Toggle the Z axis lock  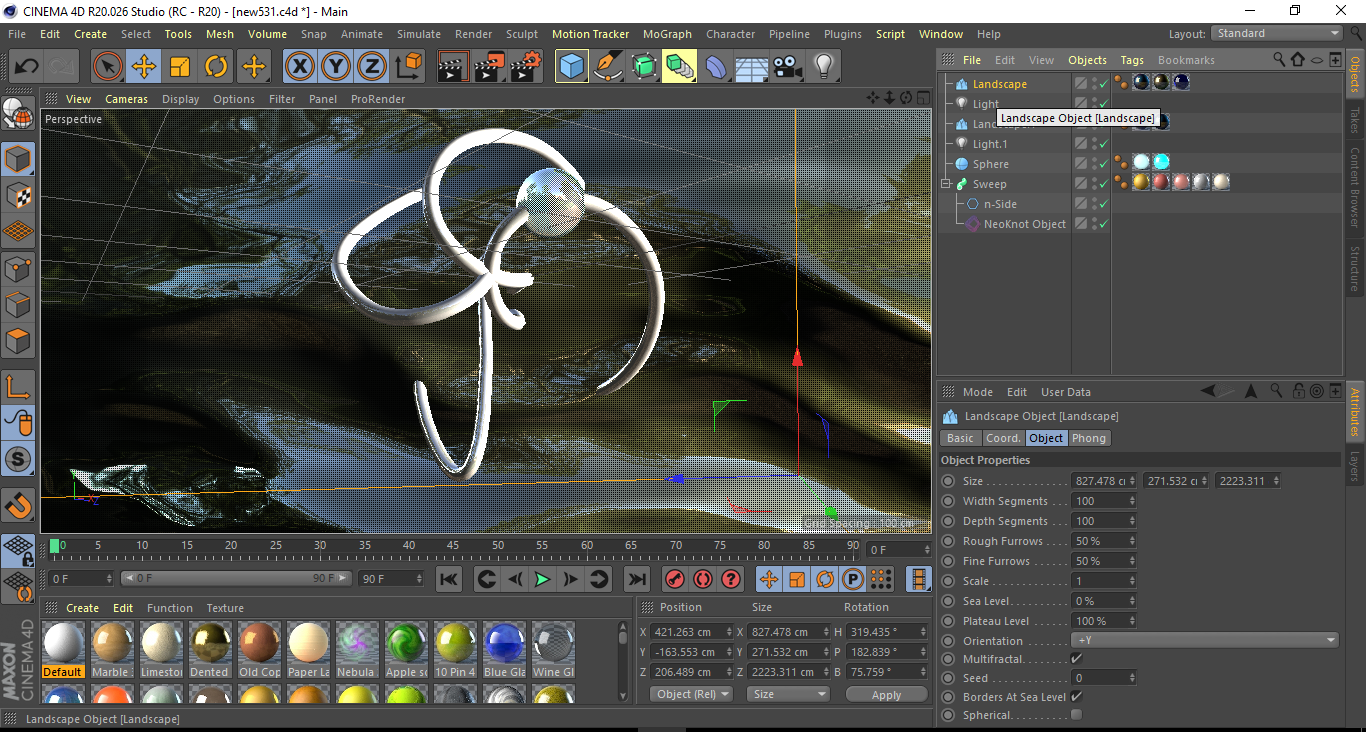[372, 67]
